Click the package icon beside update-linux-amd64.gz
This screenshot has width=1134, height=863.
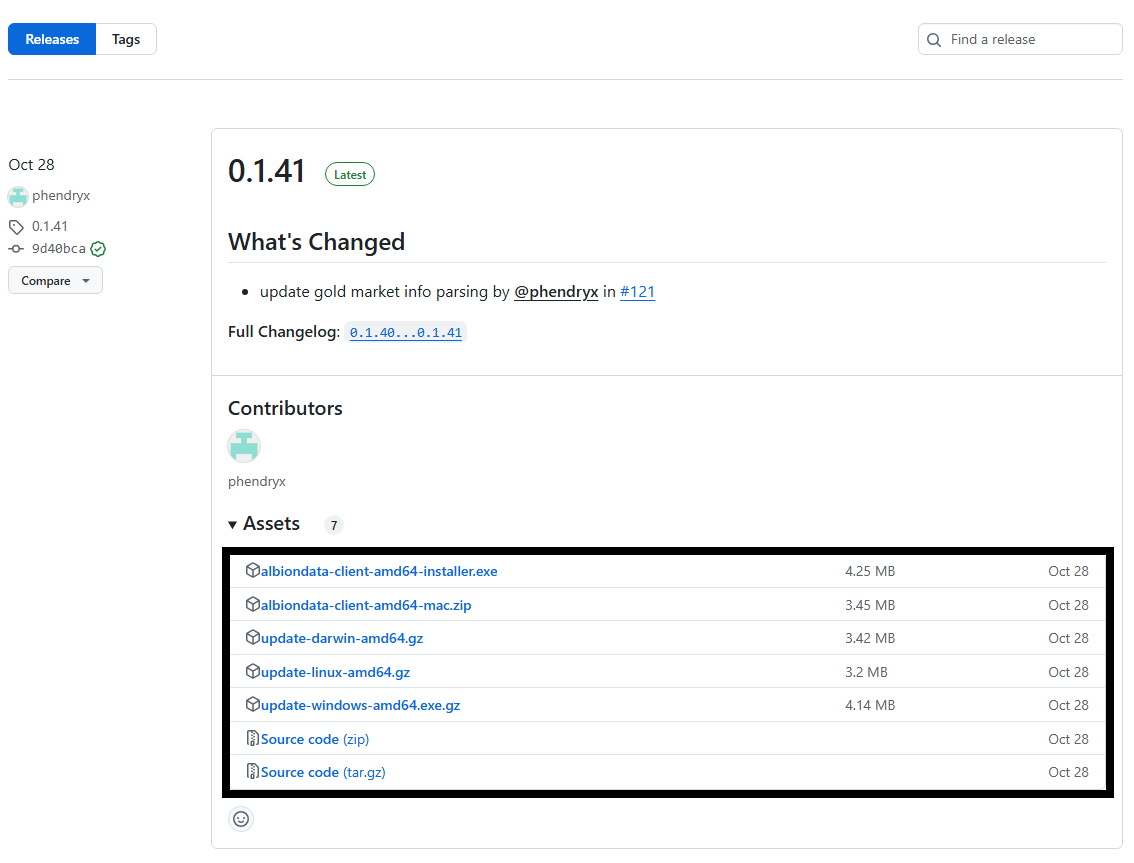(x=253, y=672)
